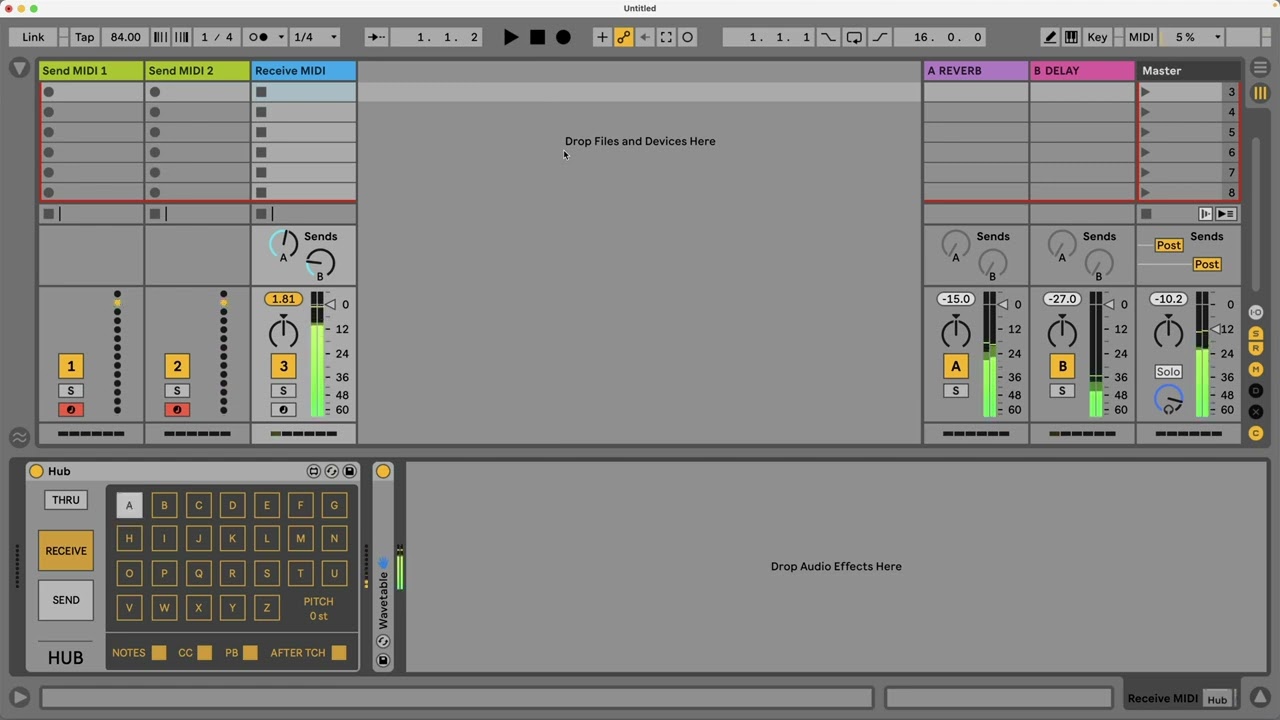Toggle track activator 2 on Send MIDI 2
Image resolution: width=1280 pixels, height=720 pixels.
pos(177,366)
